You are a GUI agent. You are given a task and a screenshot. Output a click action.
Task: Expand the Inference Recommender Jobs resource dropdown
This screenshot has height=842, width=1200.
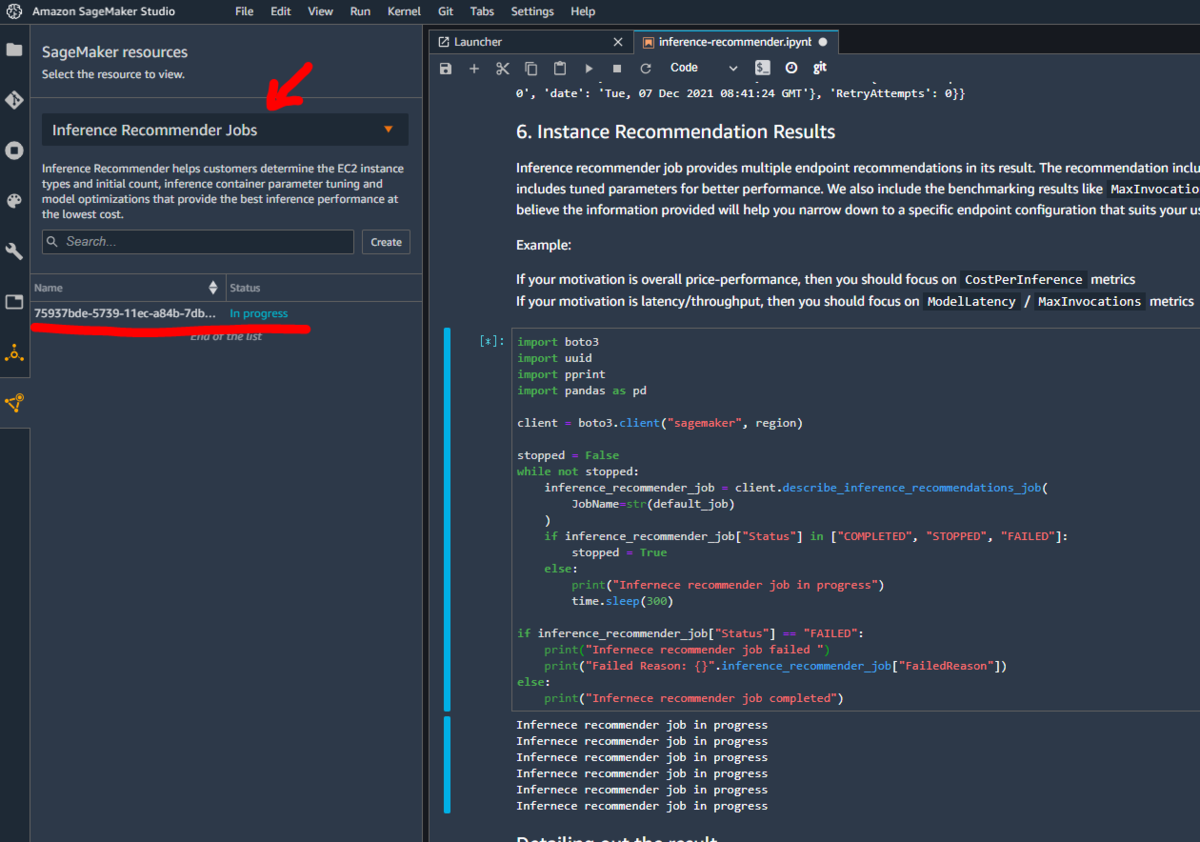225,130
